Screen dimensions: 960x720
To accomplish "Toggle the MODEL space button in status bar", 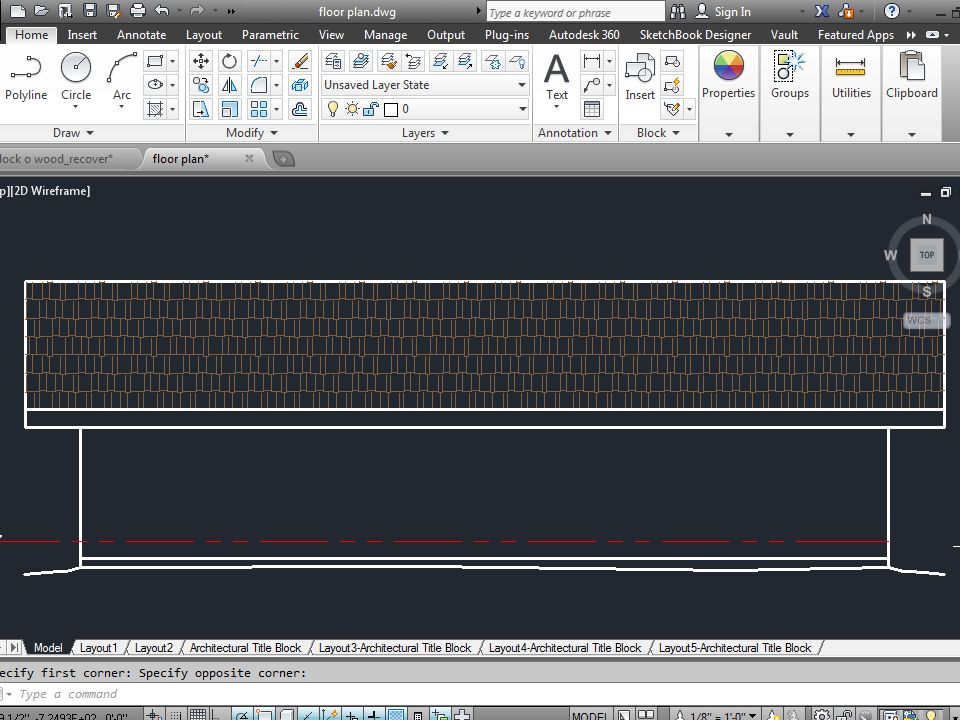I will [590, 714].
